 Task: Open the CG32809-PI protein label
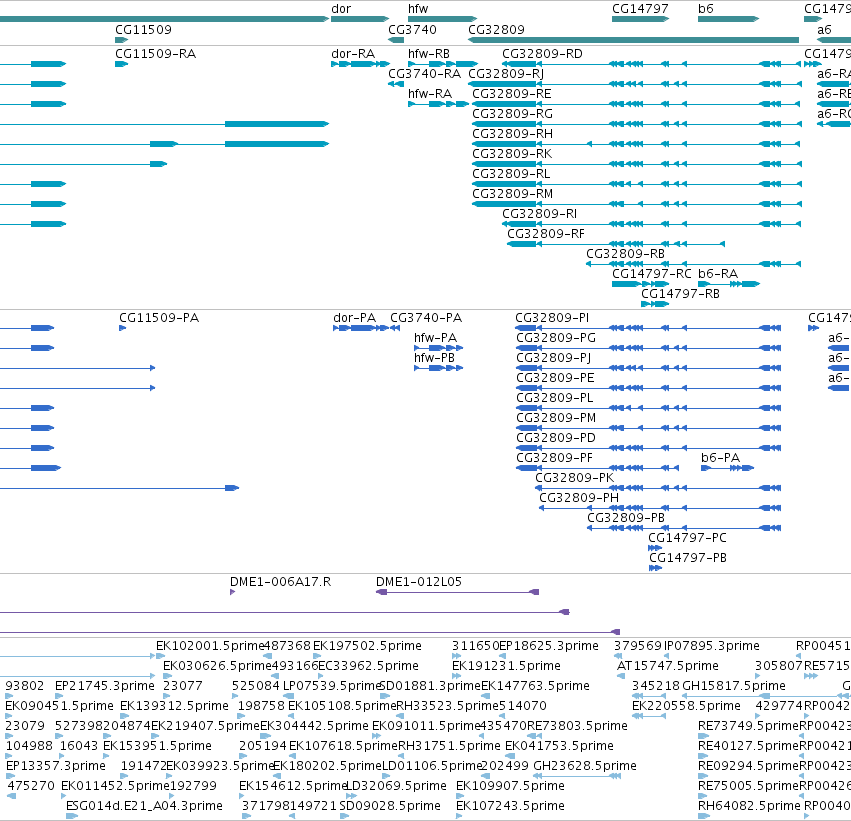click(552, 318)
